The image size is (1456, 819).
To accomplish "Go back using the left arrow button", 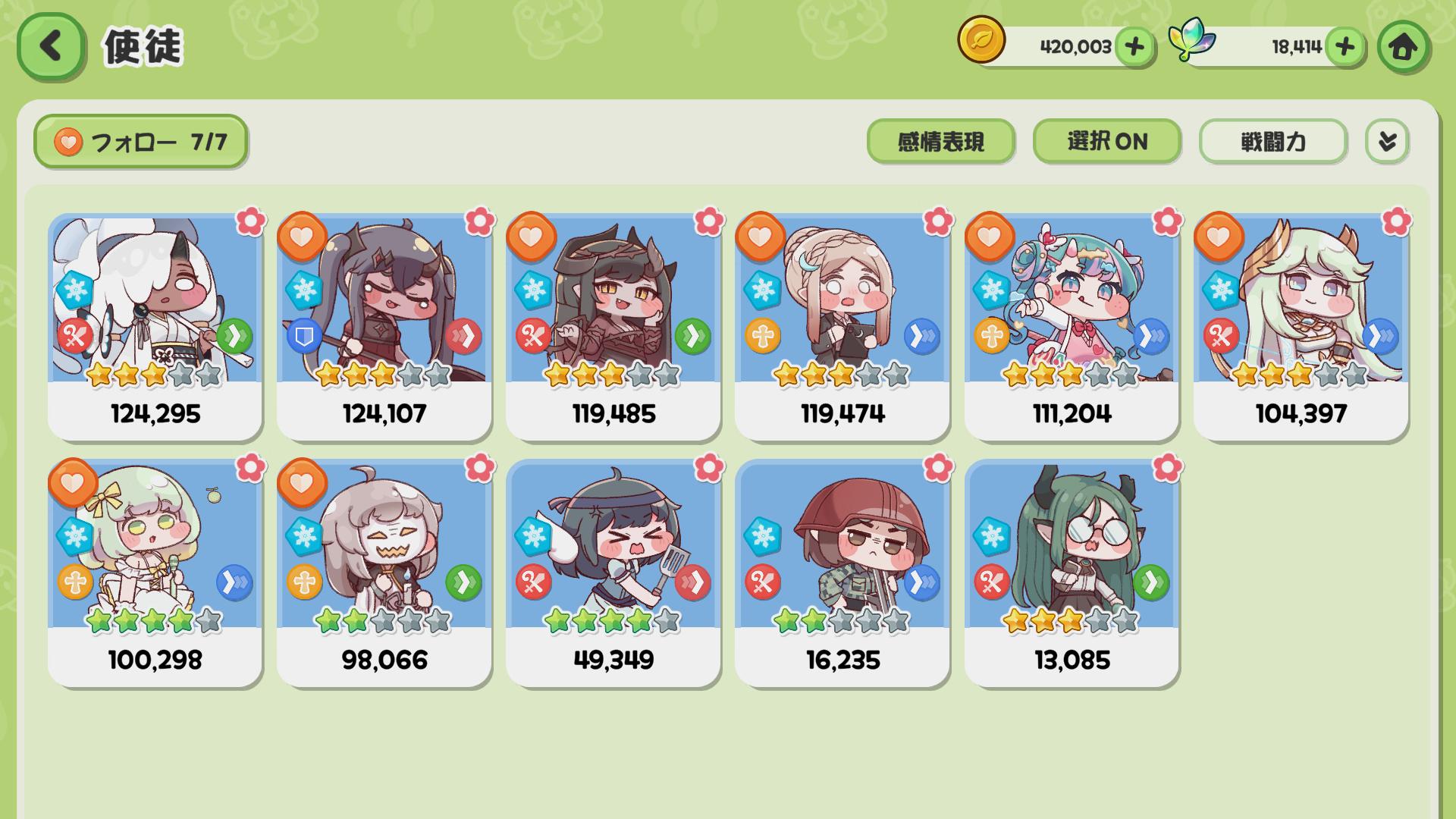I will 50,47.
